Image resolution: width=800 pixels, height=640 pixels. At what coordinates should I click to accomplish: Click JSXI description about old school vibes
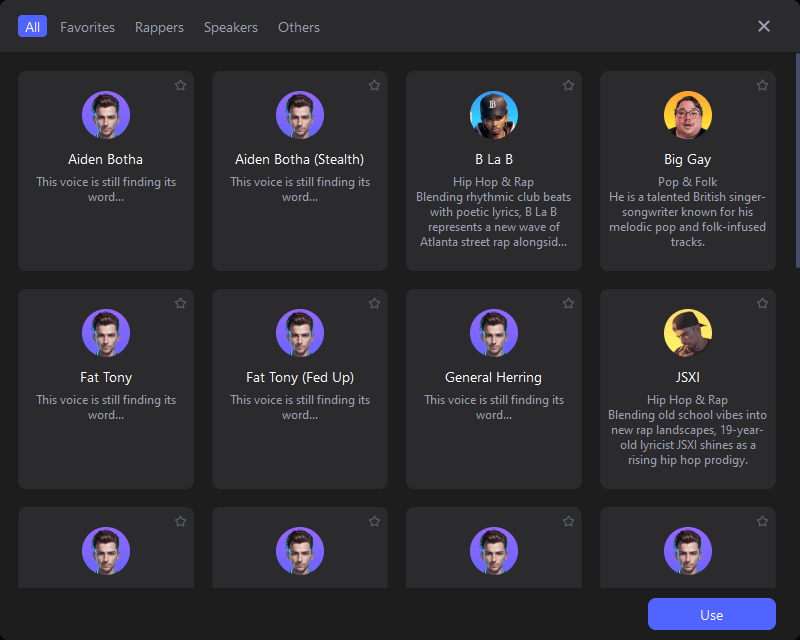(x=688, y=437)
